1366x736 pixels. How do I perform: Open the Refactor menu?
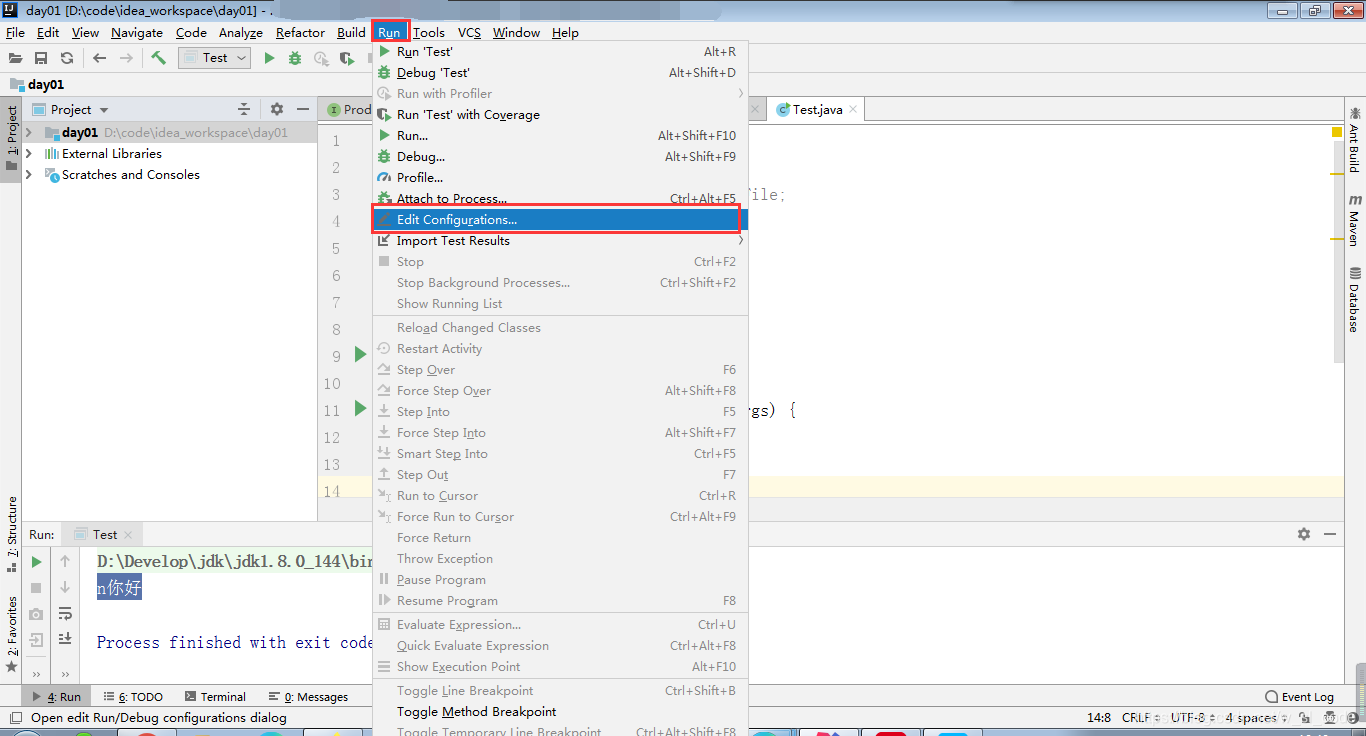pos(300,32)
